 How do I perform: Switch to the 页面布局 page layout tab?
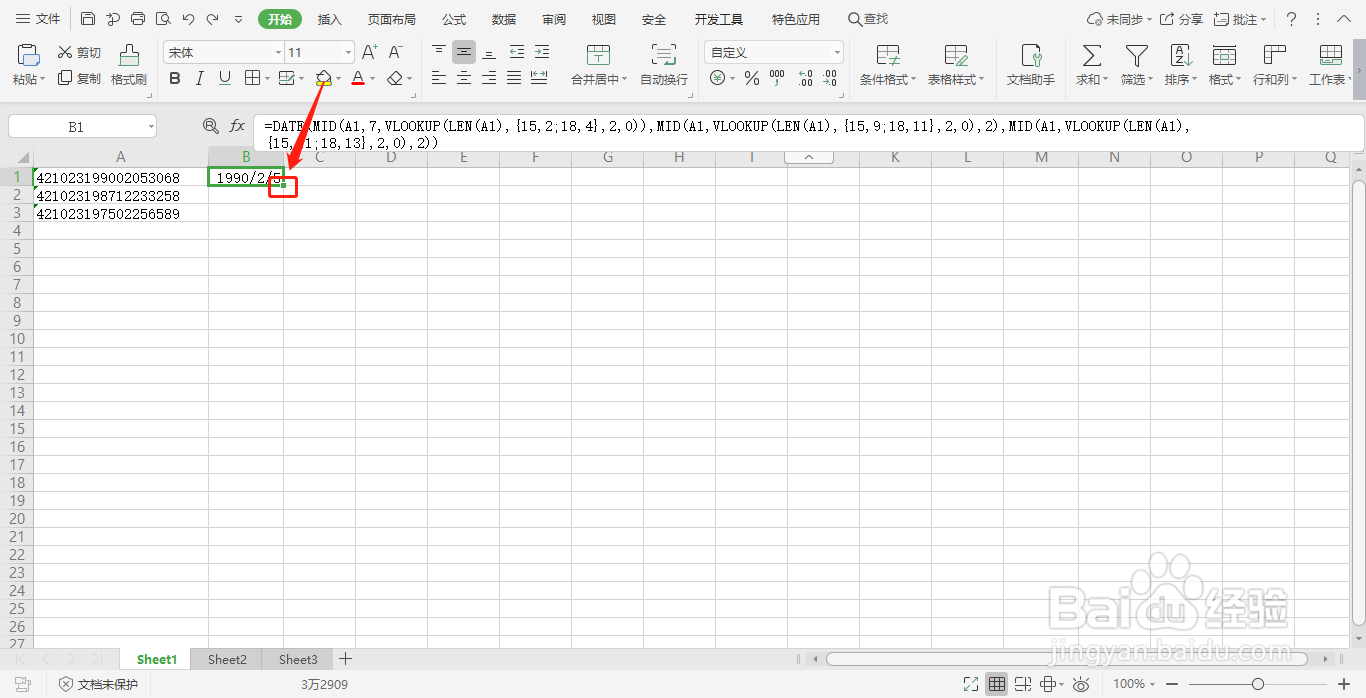coord(391,19)
